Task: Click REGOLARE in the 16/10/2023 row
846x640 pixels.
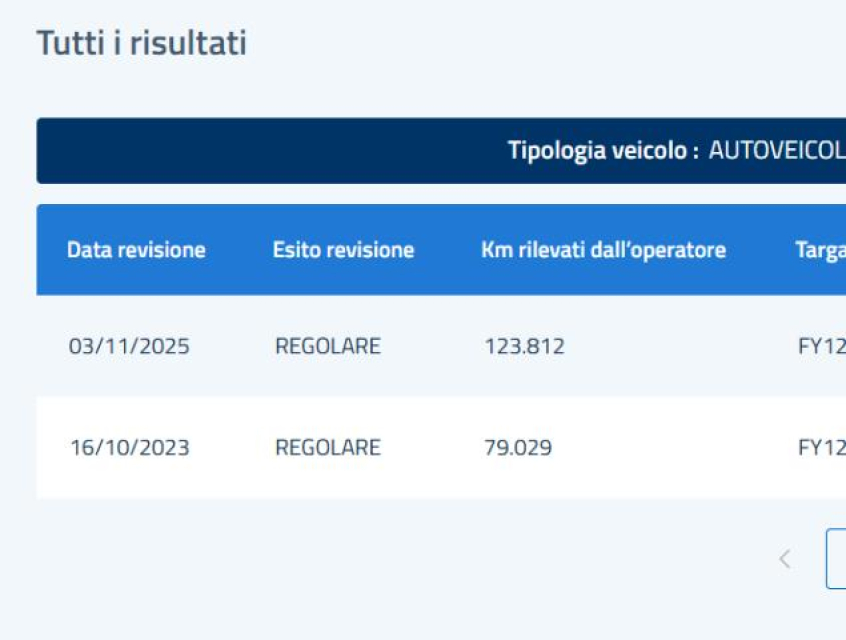Action: point(327,447)
